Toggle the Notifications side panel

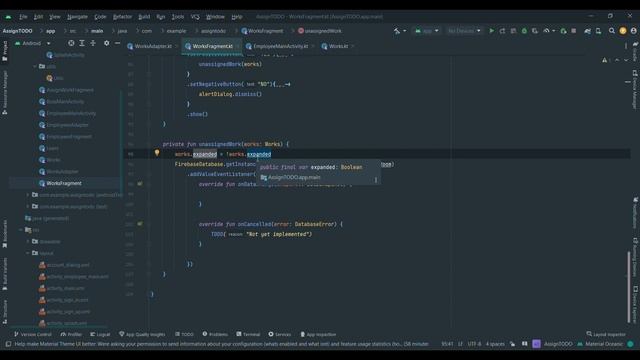(635, 213)
